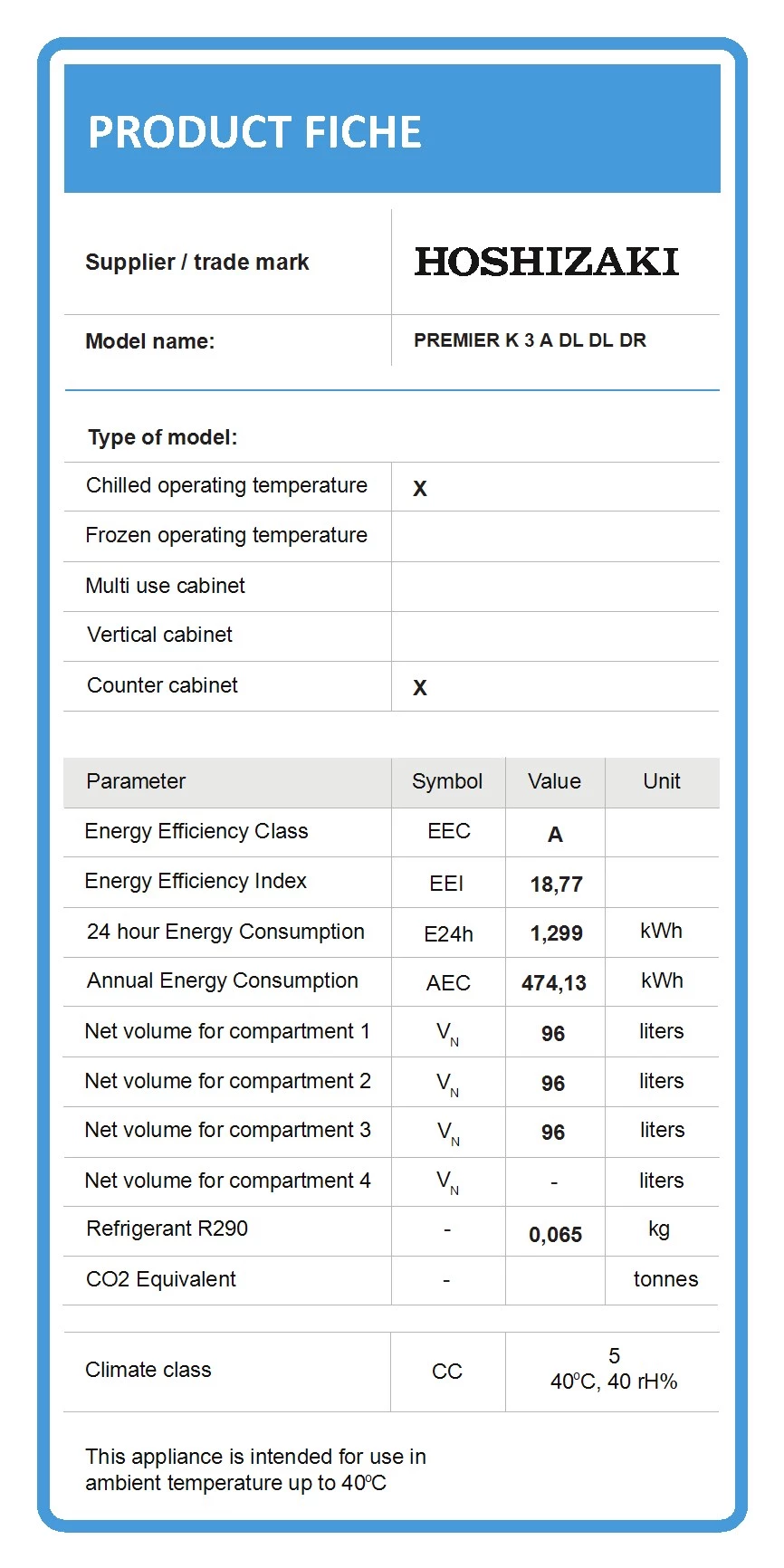Screen dimensions: 784x1568
Task: Click the Climate class CC symbol
Action: tap(447, 1372)
